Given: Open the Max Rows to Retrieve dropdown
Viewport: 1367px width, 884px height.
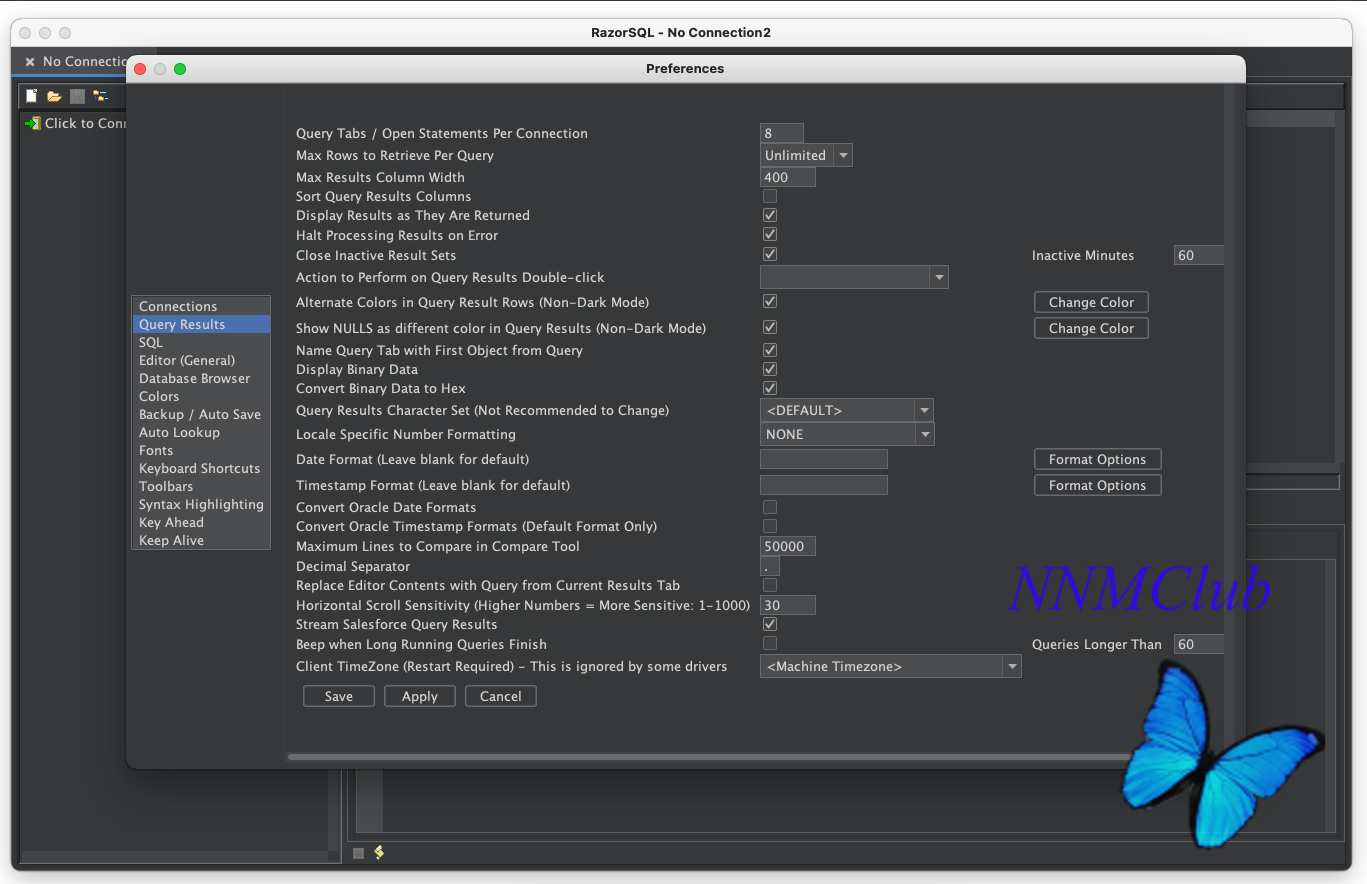Looking at the screenshot, I should (806, 155).
